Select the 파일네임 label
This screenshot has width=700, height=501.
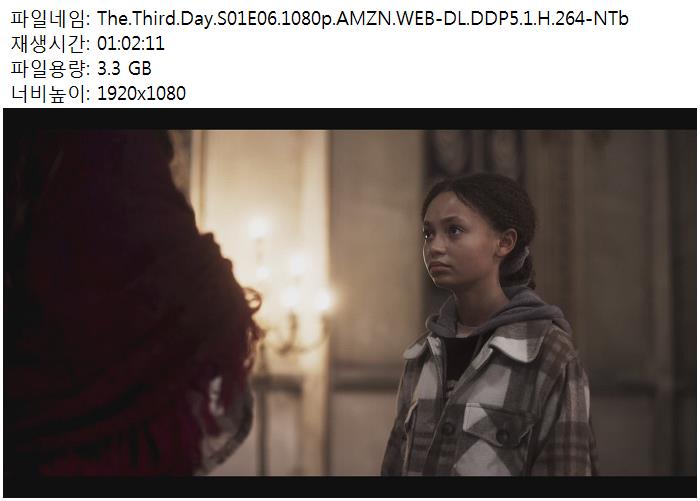point(48,19)
